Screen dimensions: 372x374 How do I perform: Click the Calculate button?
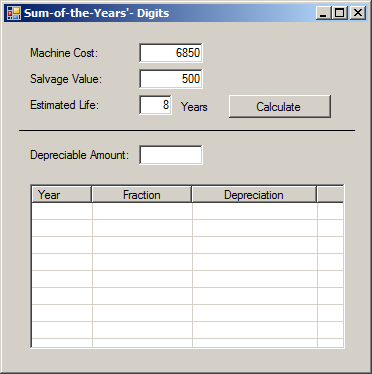coord(280,106)
